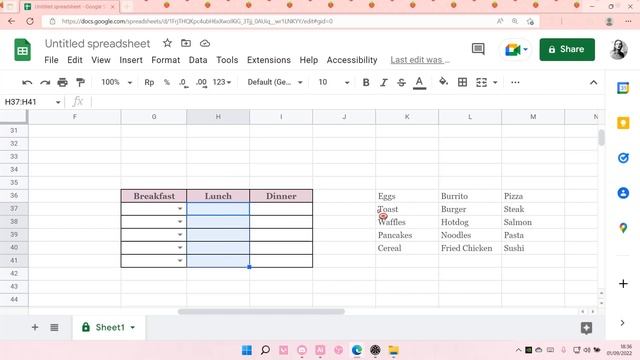Expand merge cells options arrow
640x360 pixels.
tap(495, 82)
